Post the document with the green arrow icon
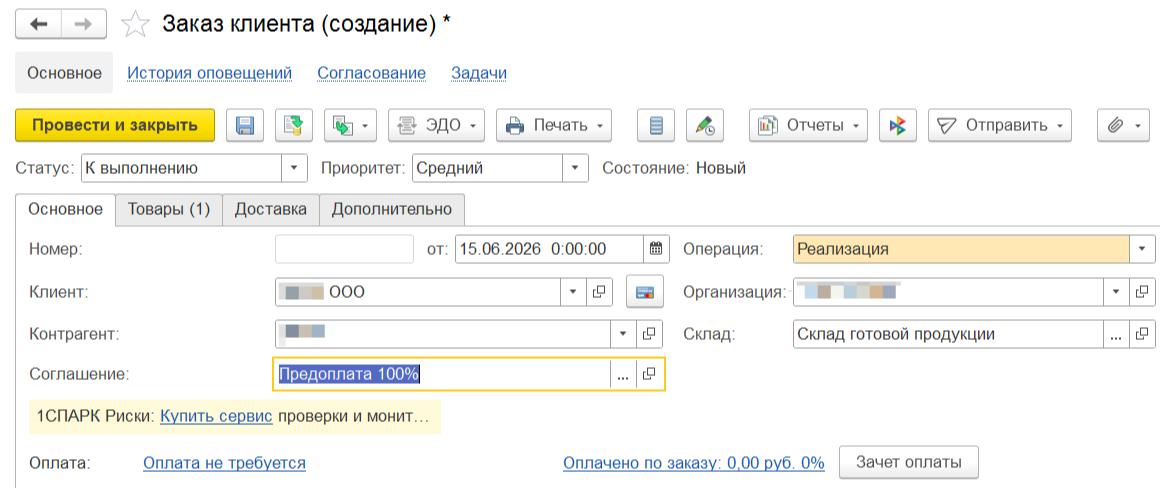This screenshot has width=1160, height=488. click(294, 126)
